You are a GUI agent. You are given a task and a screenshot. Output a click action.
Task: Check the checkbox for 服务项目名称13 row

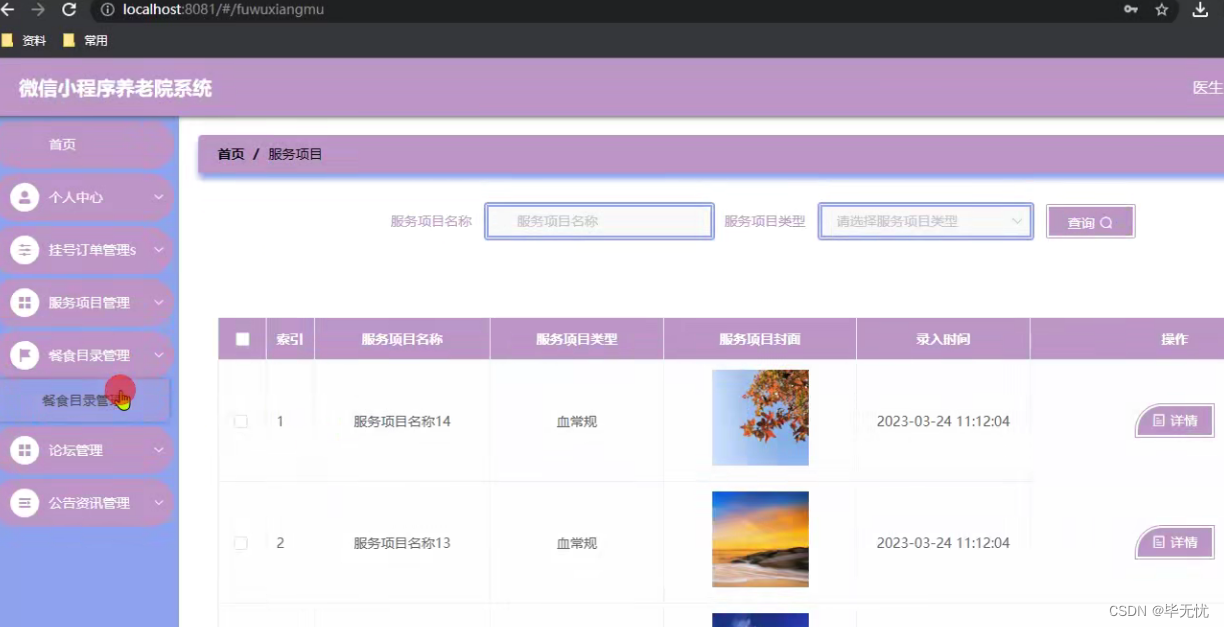click(x=241, y=543)
